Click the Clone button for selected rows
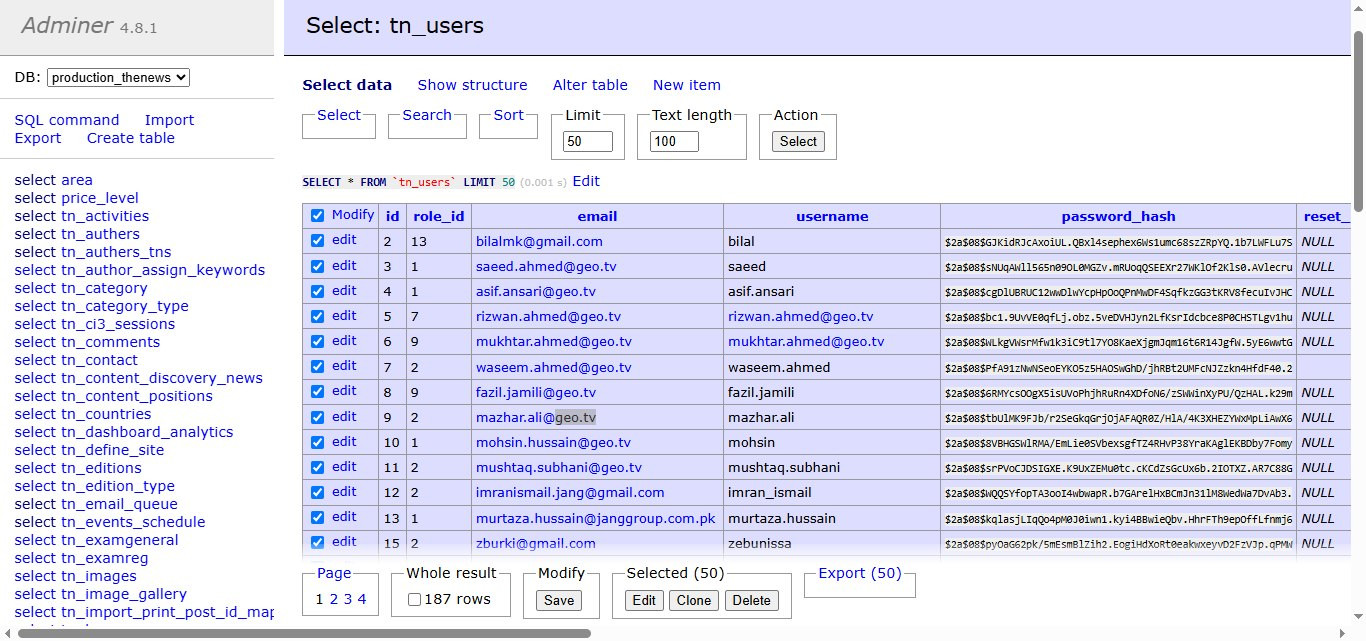 coord(693,600)
